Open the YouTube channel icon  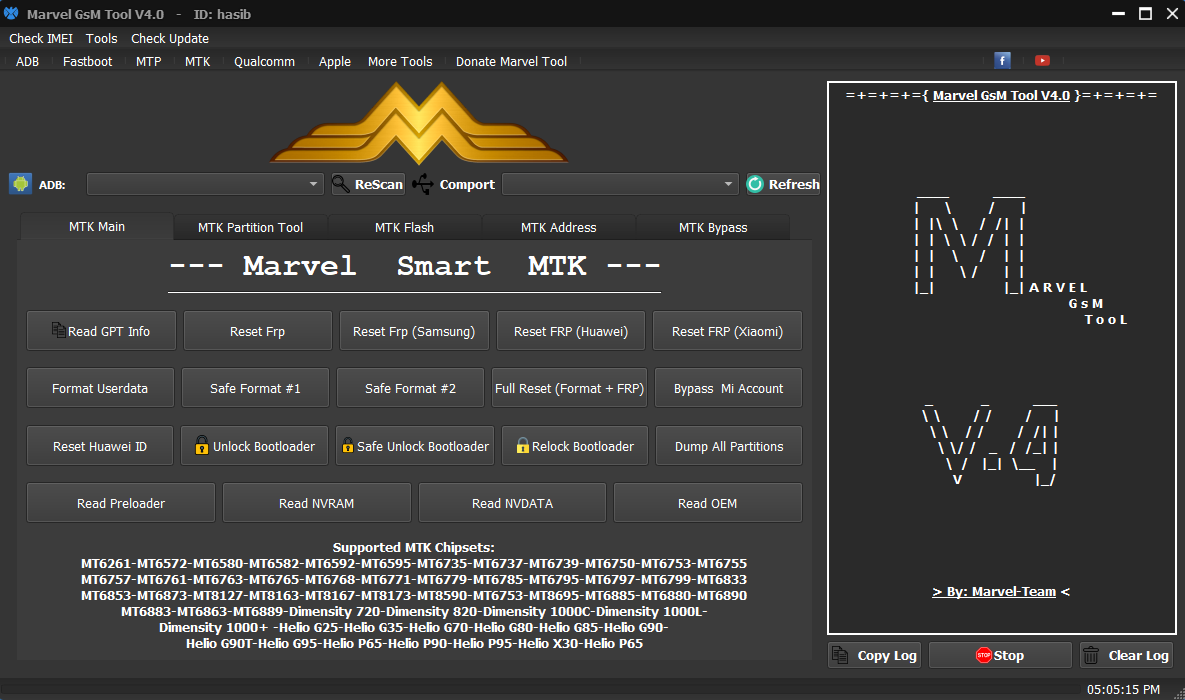pos(1042,60)
